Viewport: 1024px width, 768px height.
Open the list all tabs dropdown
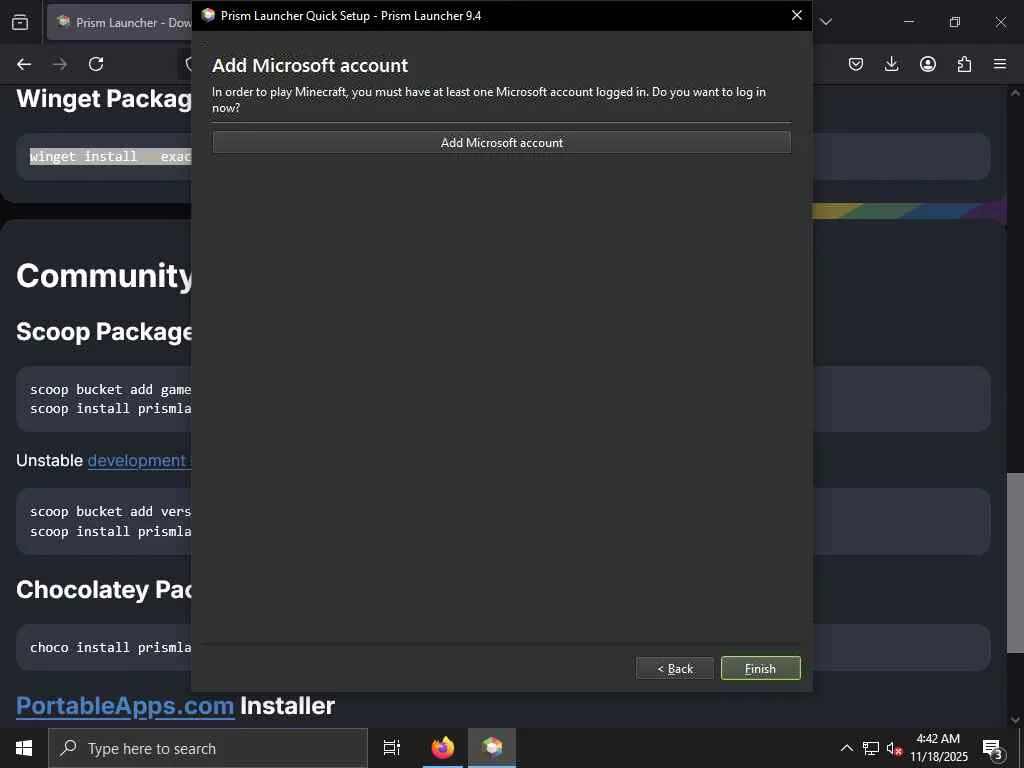point(826,22)
